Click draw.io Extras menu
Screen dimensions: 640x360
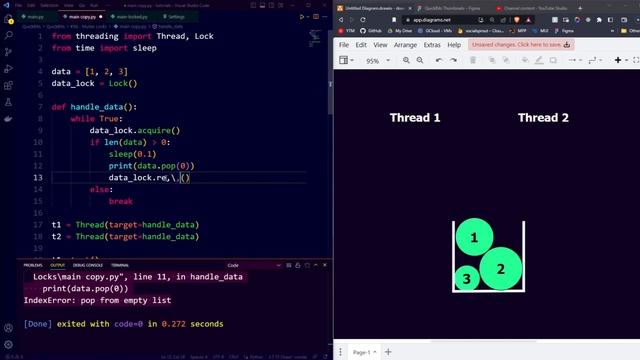click(x=432, y=45)
